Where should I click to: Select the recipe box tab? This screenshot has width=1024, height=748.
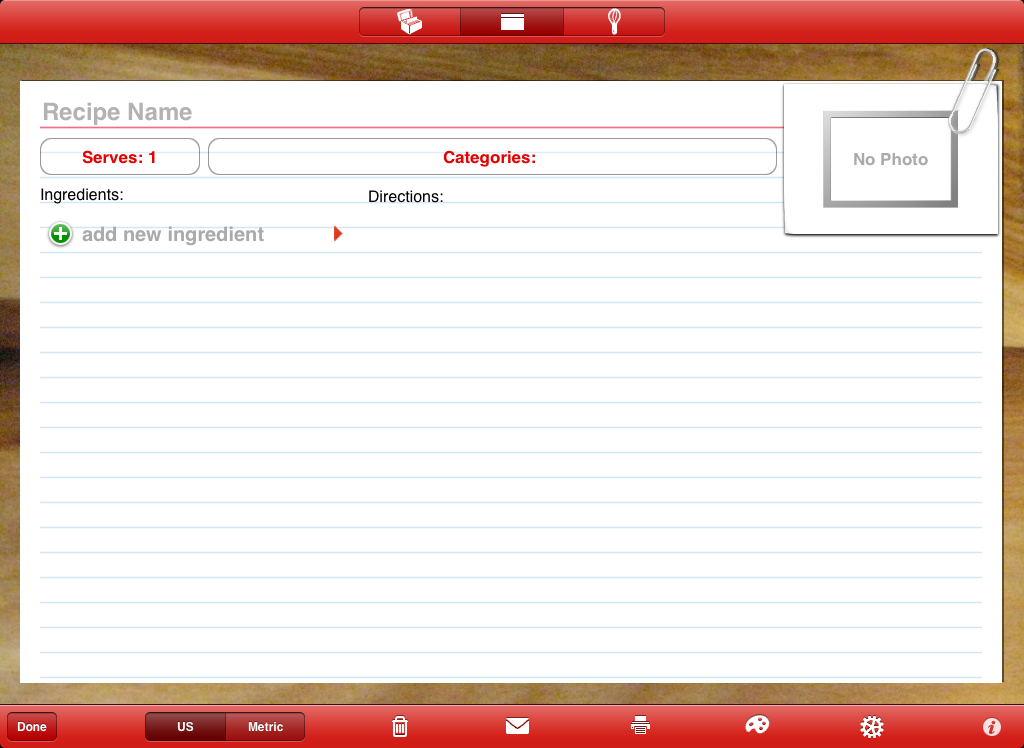coord(410,21)
